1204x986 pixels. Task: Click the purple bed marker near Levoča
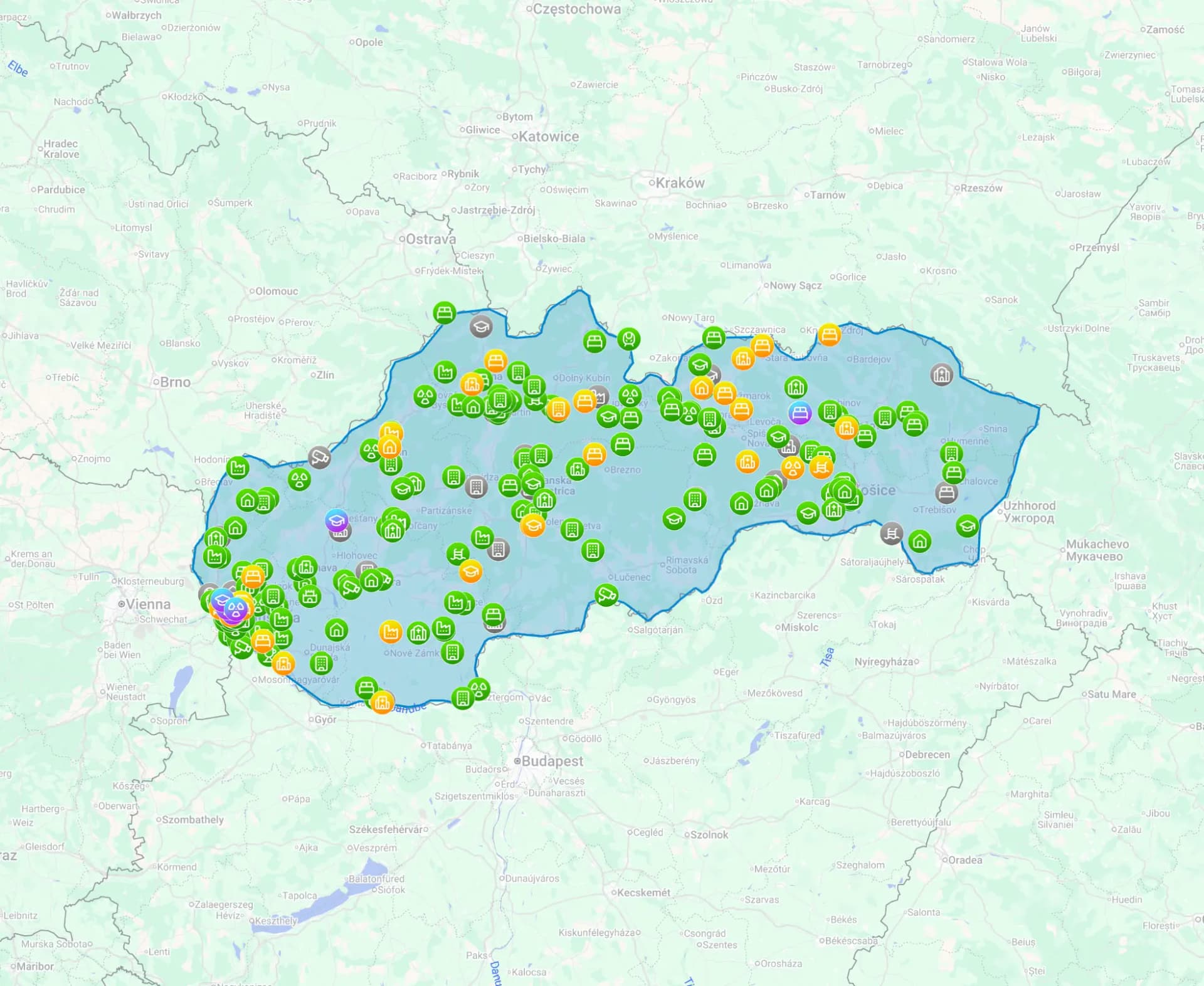tap(800, 413)
